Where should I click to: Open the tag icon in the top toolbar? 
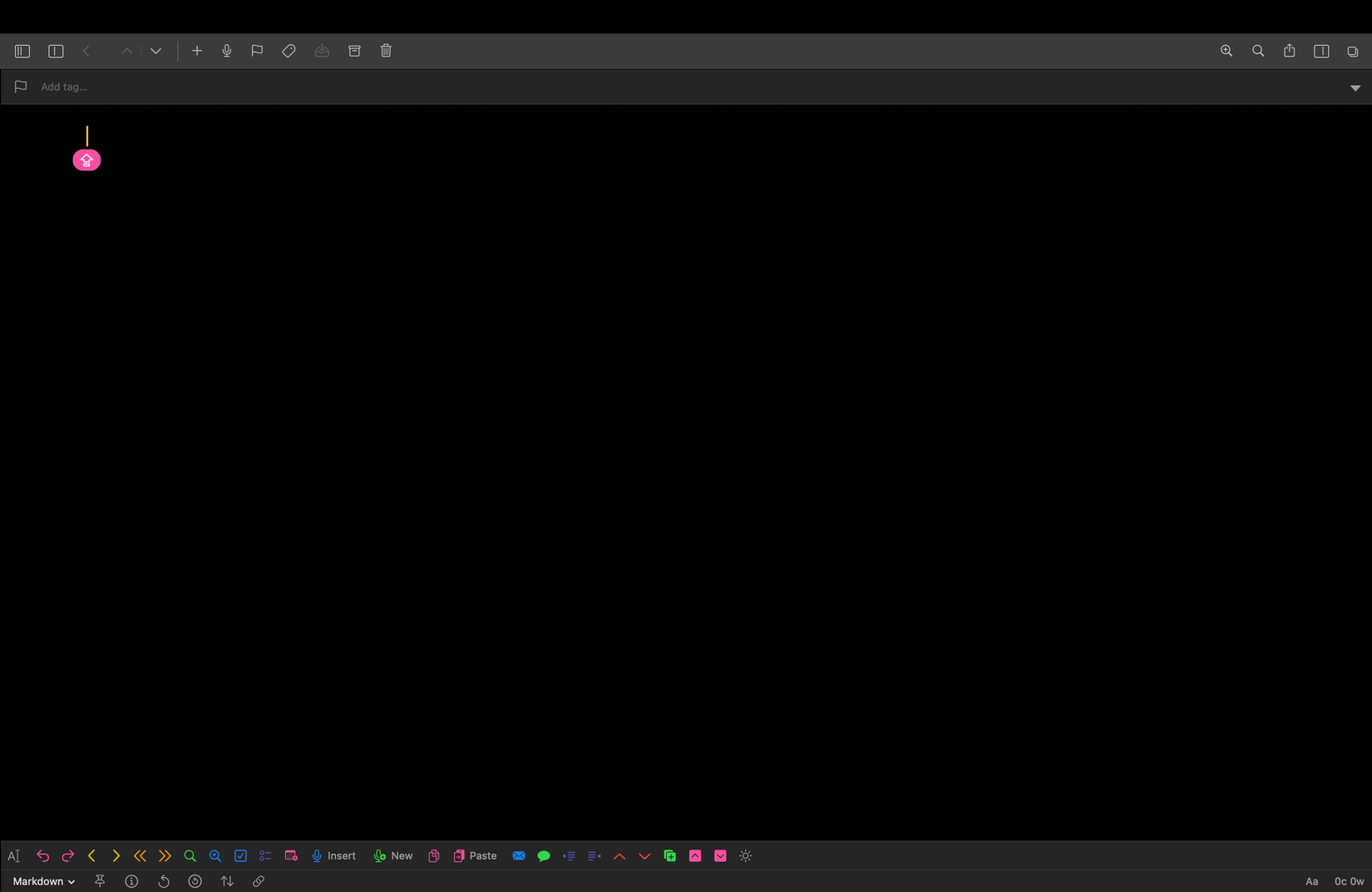point(289,51)
